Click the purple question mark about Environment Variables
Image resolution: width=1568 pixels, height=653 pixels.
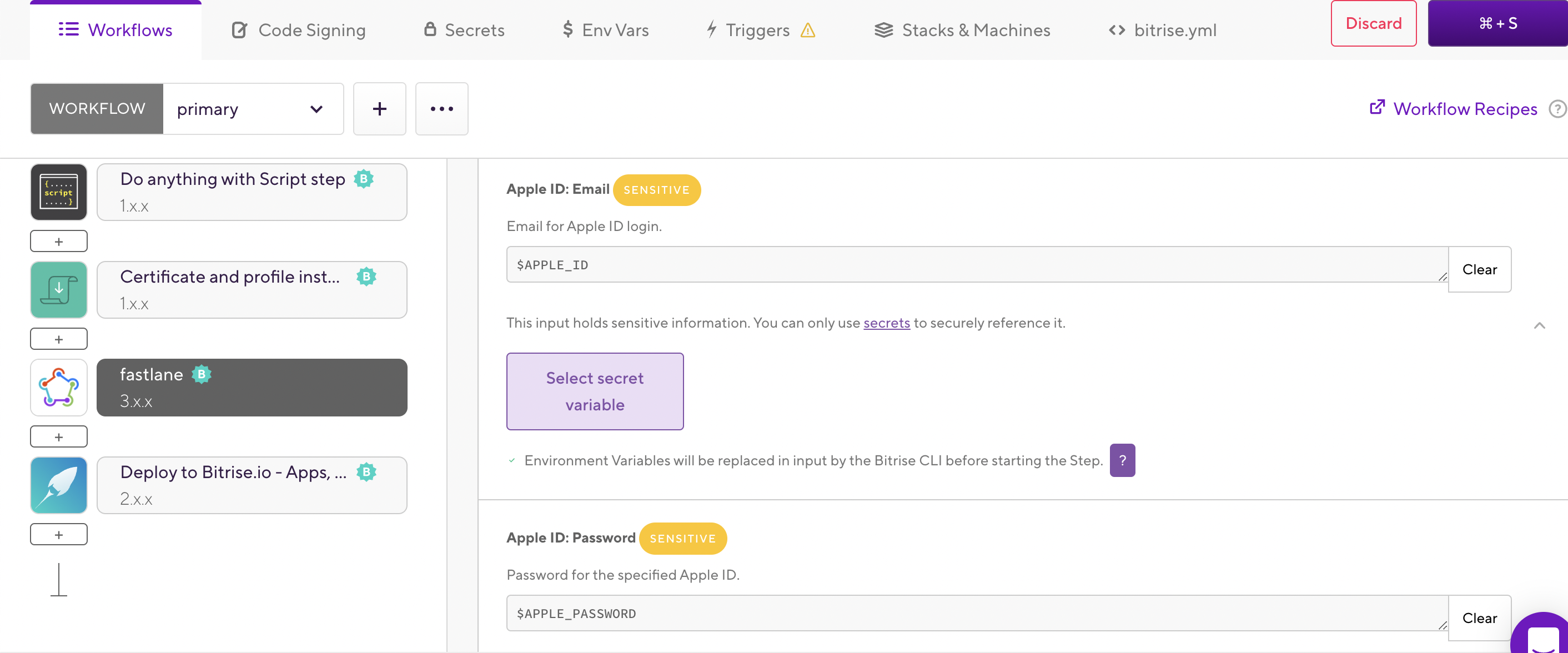pos(1122,461)
